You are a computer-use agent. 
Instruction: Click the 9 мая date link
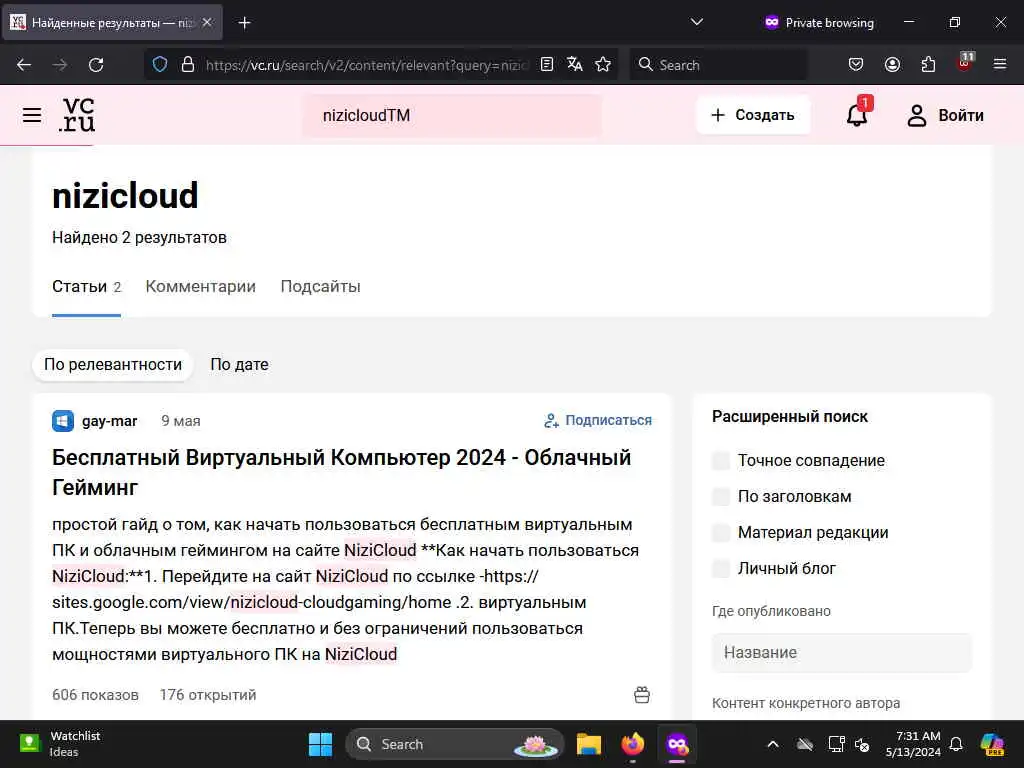[181, 421]
